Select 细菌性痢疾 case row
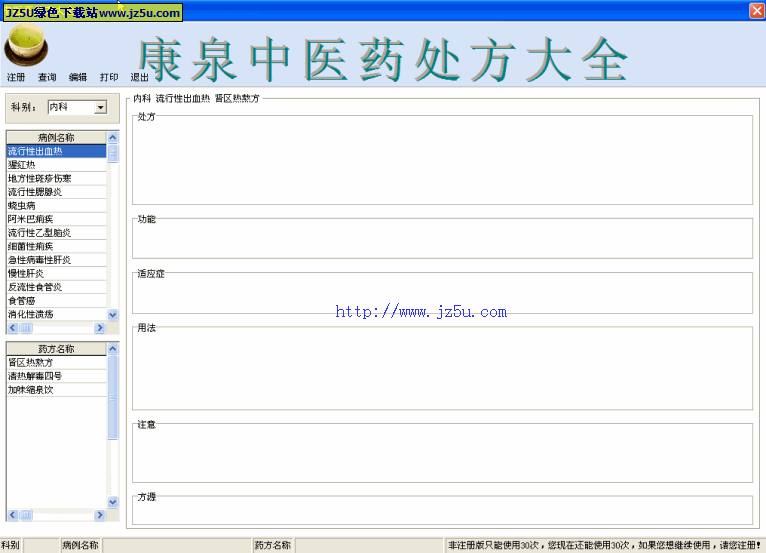The width and height of the screenshot is (766, 553). point(56,246)
